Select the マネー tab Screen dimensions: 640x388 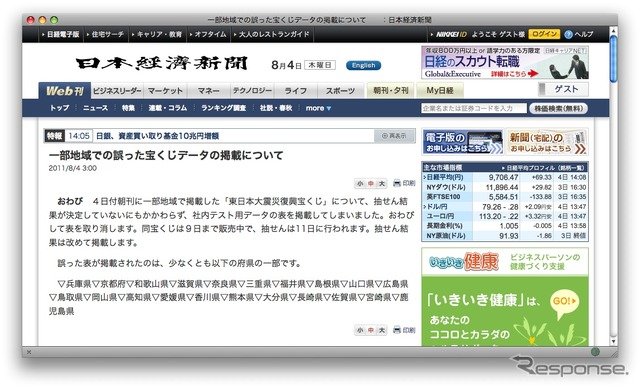pyautogui.click(x=209, y=91)
